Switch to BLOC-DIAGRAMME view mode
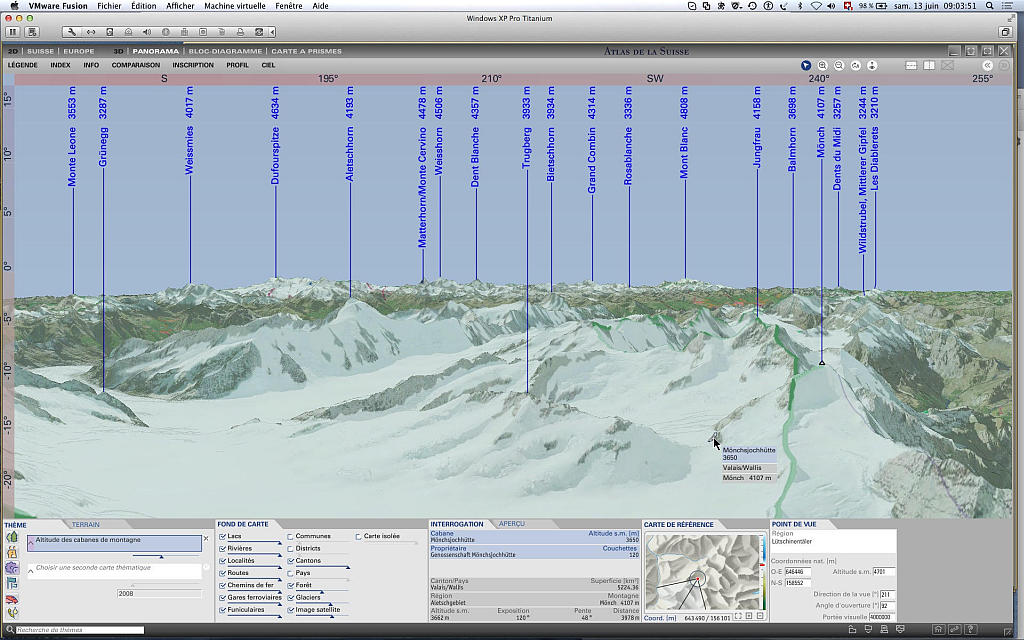 point(225,51)
